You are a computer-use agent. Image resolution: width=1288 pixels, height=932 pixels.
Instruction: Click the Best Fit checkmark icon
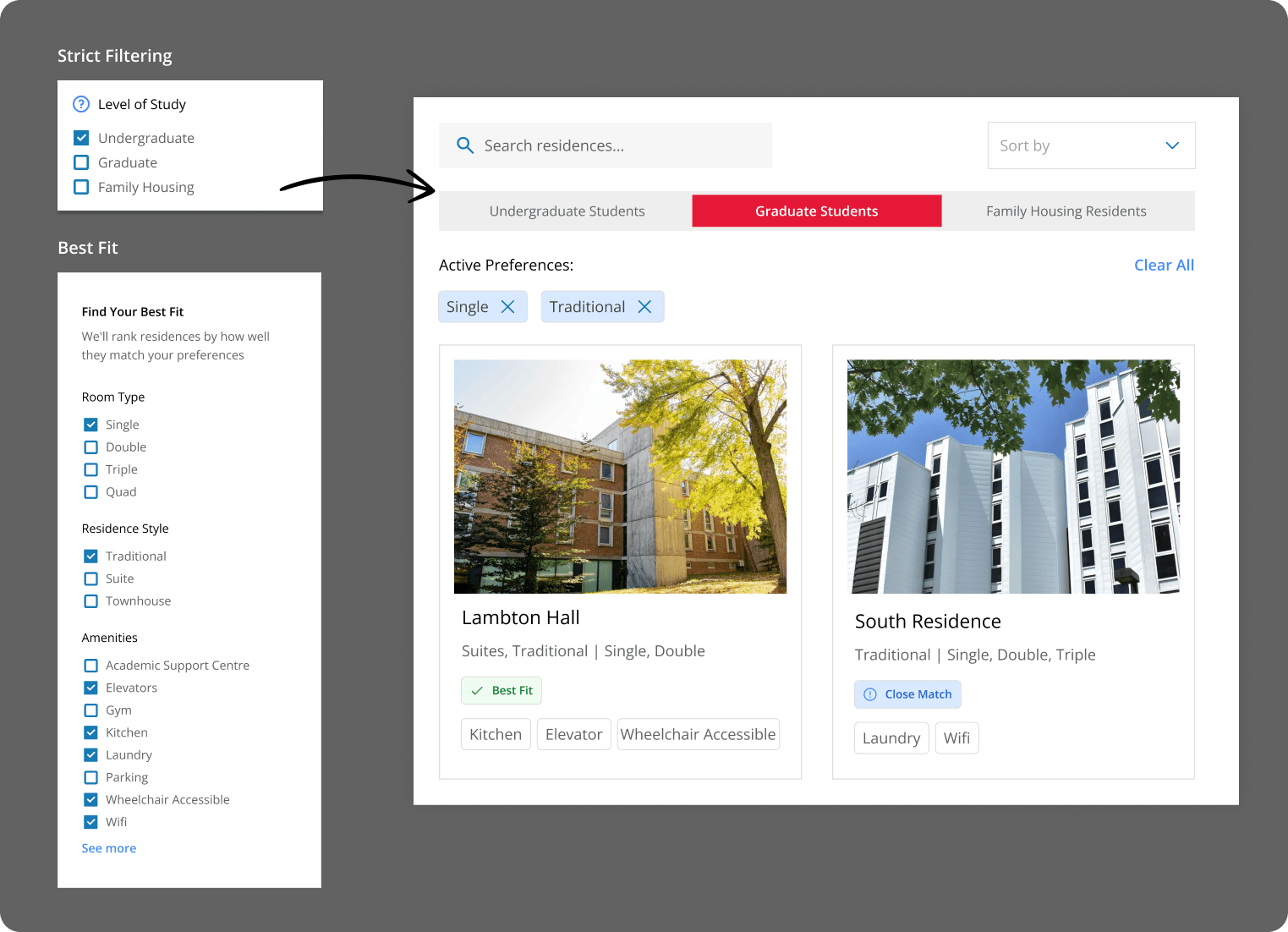click(x=477, y=691)
